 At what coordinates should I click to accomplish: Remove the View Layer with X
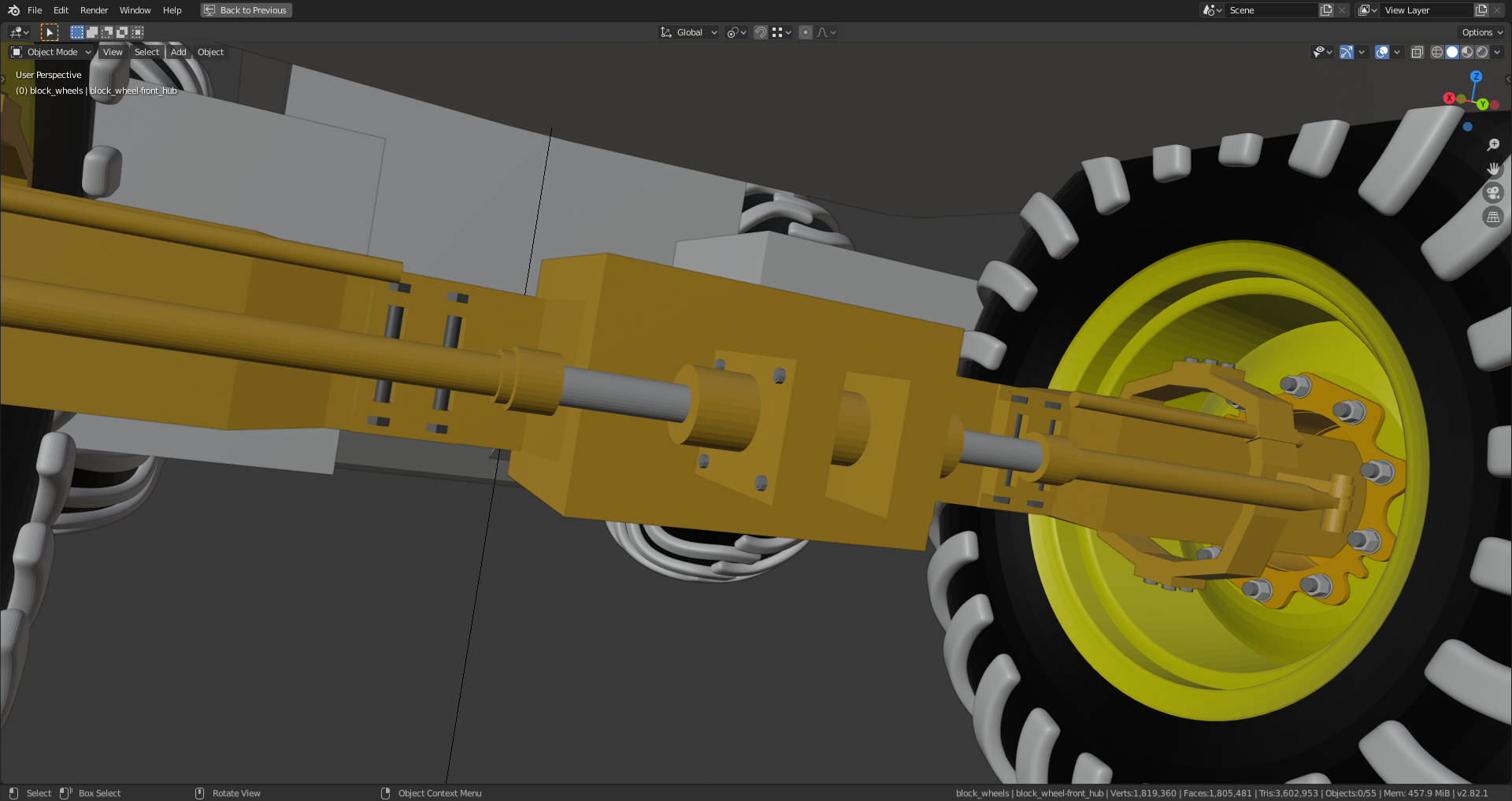(1497, 10)
